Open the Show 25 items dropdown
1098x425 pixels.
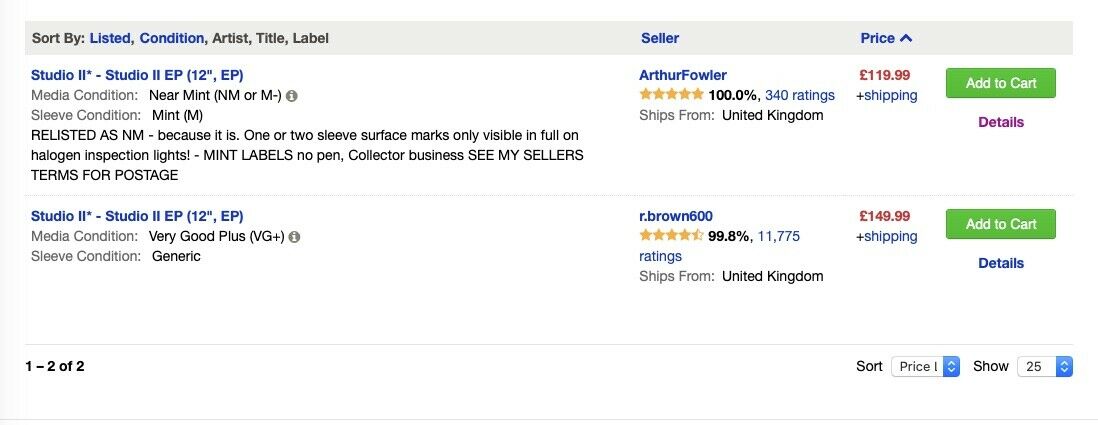click(x=1044, y=366)
